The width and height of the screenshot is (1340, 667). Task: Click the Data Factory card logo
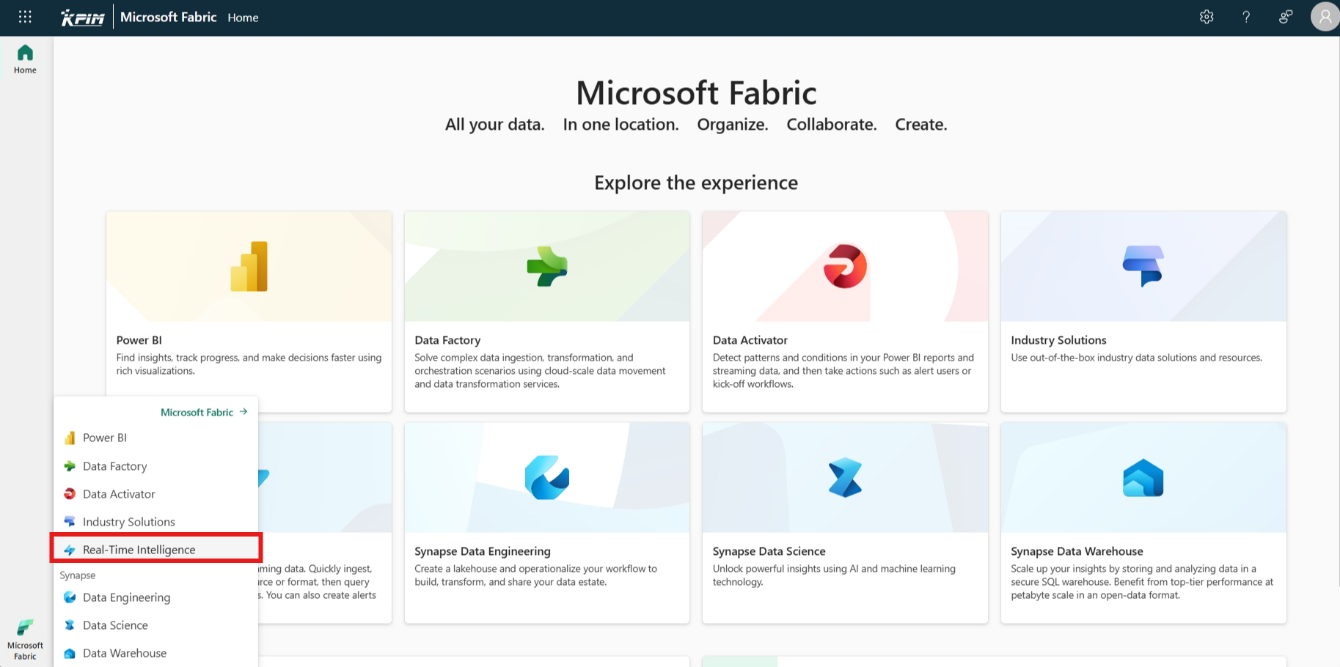547,266
